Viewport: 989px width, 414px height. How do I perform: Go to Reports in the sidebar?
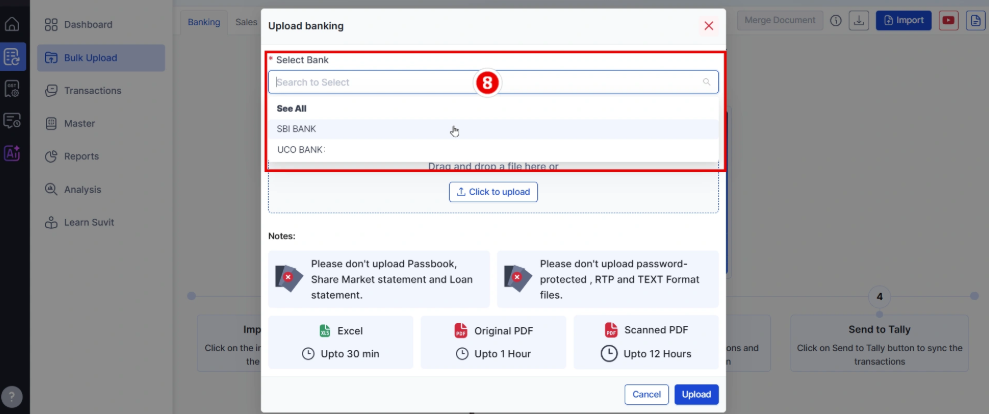click(81, 156)
